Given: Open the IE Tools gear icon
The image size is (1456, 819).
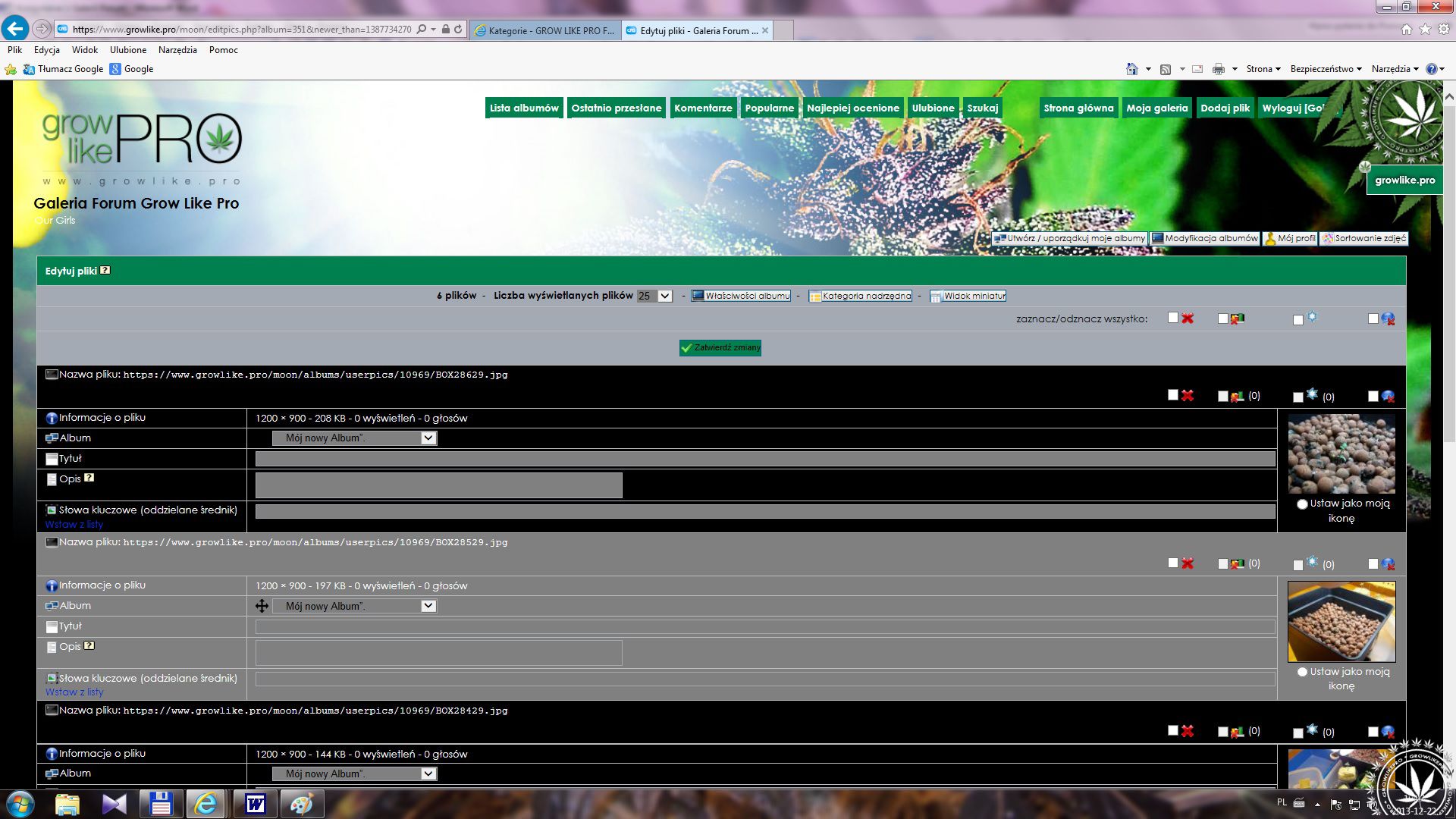Looking at the screenshot, I should coord(1444,29).
